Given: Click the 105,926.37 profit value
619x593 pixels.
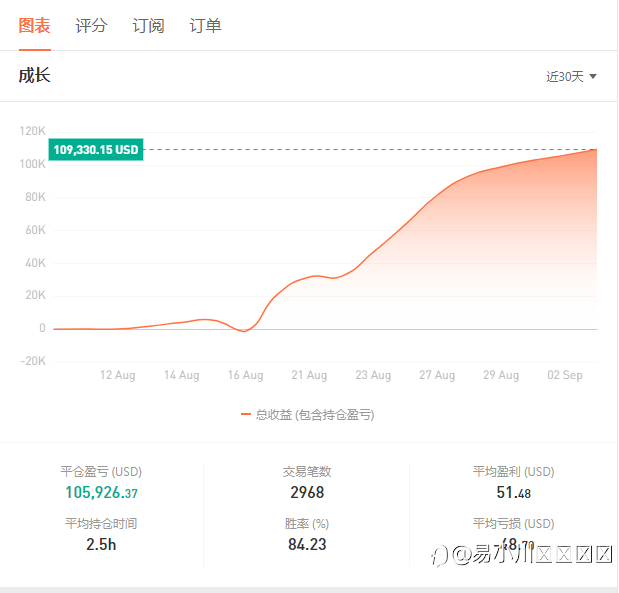Looking at the screenshot, I should tap(101, 492).
